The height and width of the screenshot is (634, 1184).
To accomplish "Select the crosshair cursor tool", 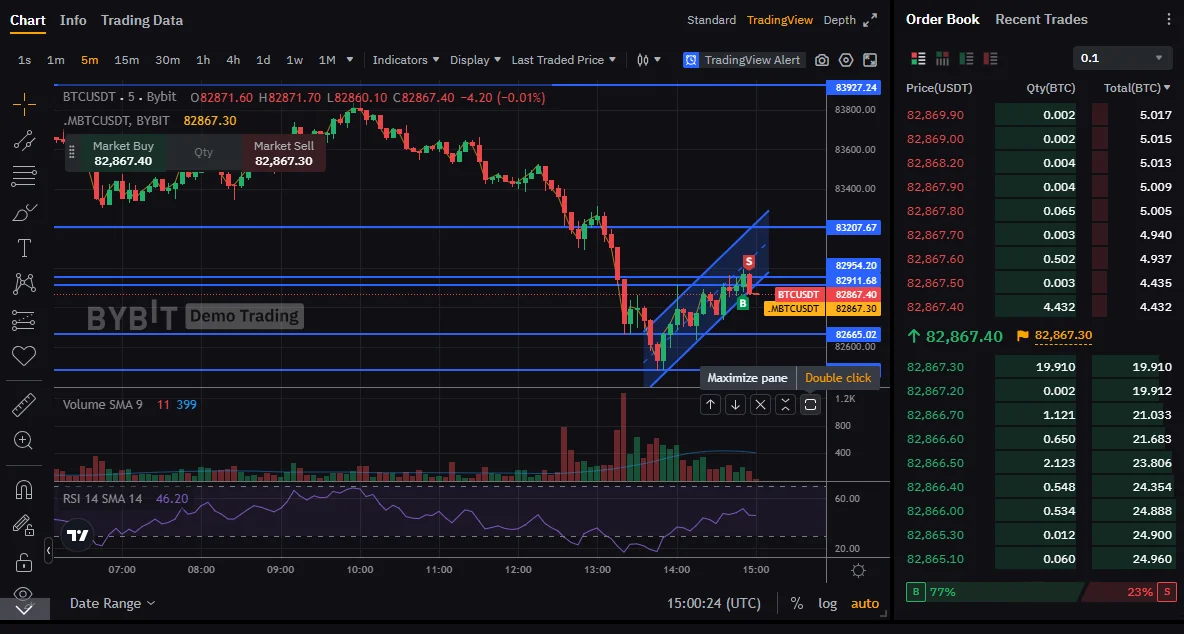I will (24, 106).
